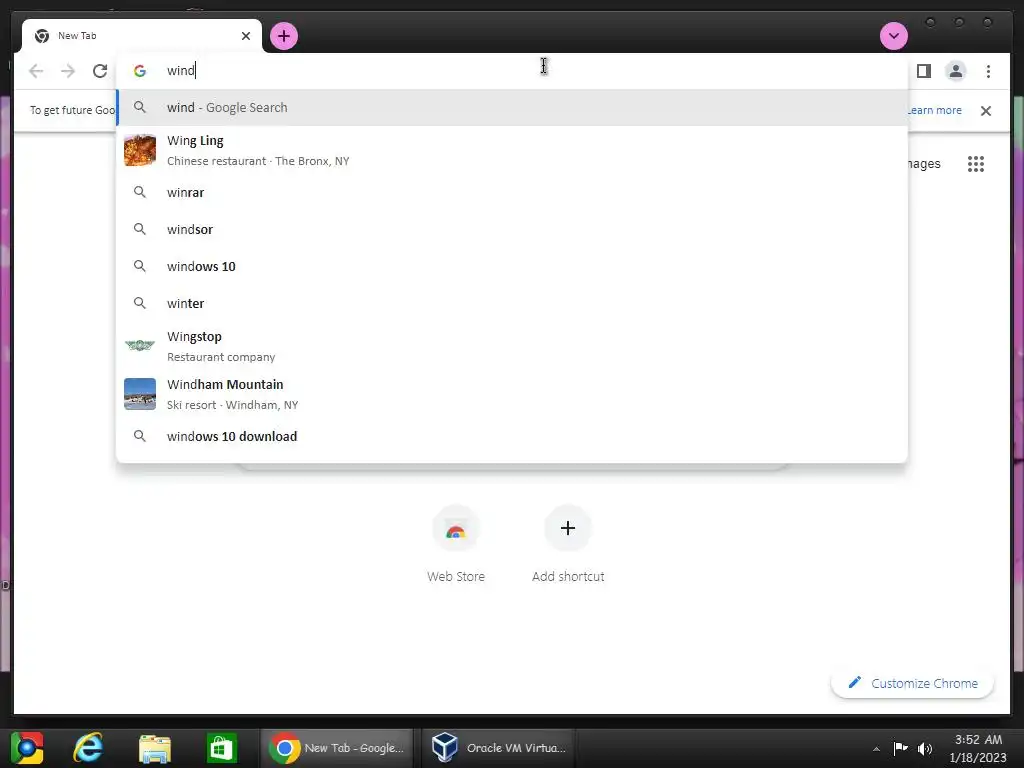Viewport: 1024px width, 768px height.
Task: Open a new tab with the pink plus button
Action: coord(283,36)
